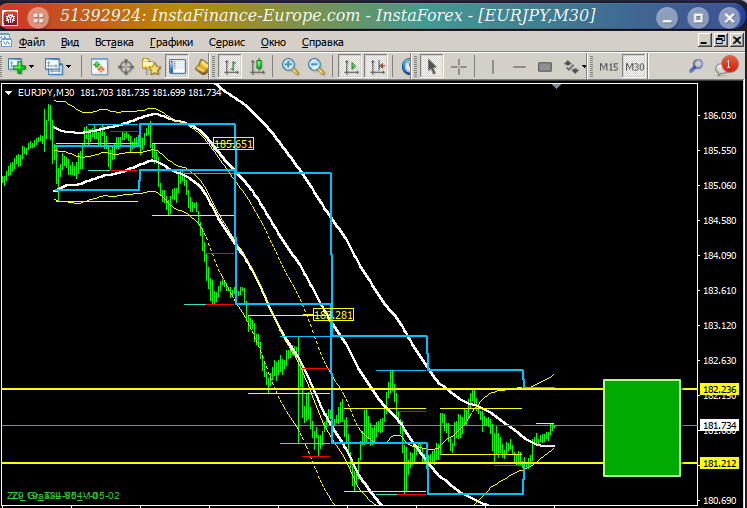Expand the EURJPY,M30 chart title triangle

coord(9,93)
